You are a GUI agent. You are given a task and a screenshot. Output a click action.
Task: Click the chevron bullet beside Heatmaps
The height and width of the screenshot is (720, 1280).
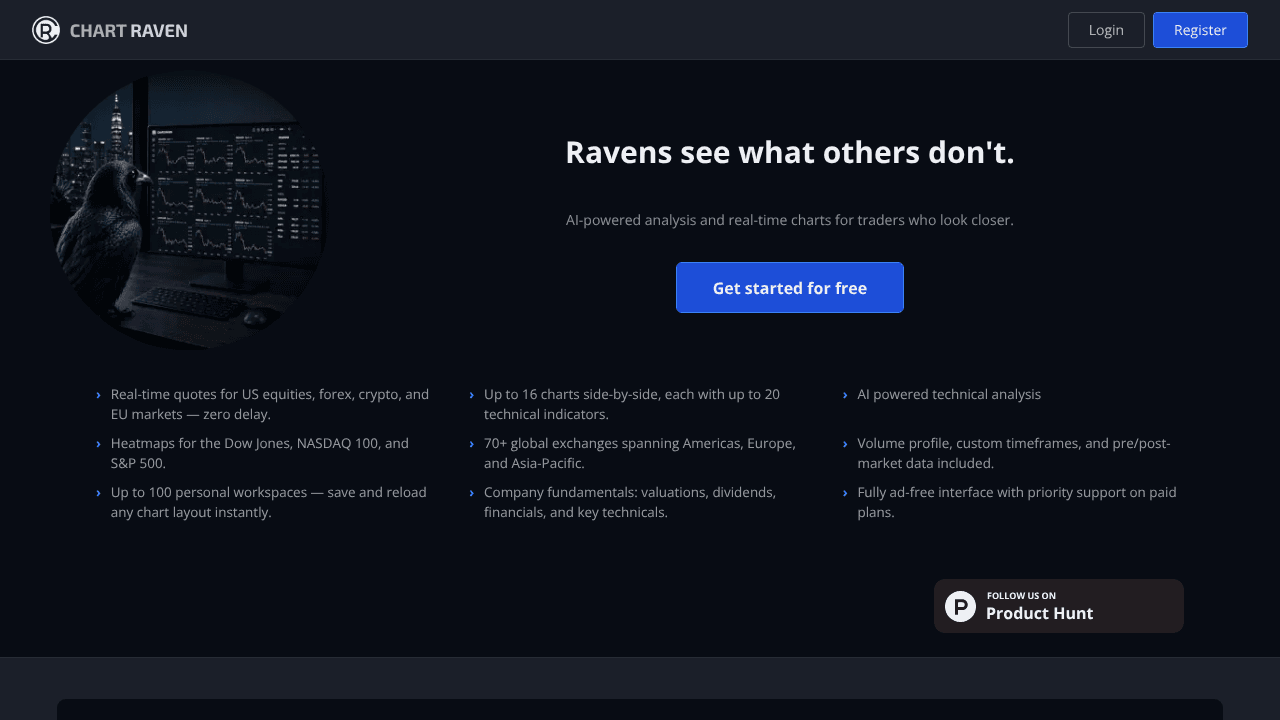tap(98, 445)
